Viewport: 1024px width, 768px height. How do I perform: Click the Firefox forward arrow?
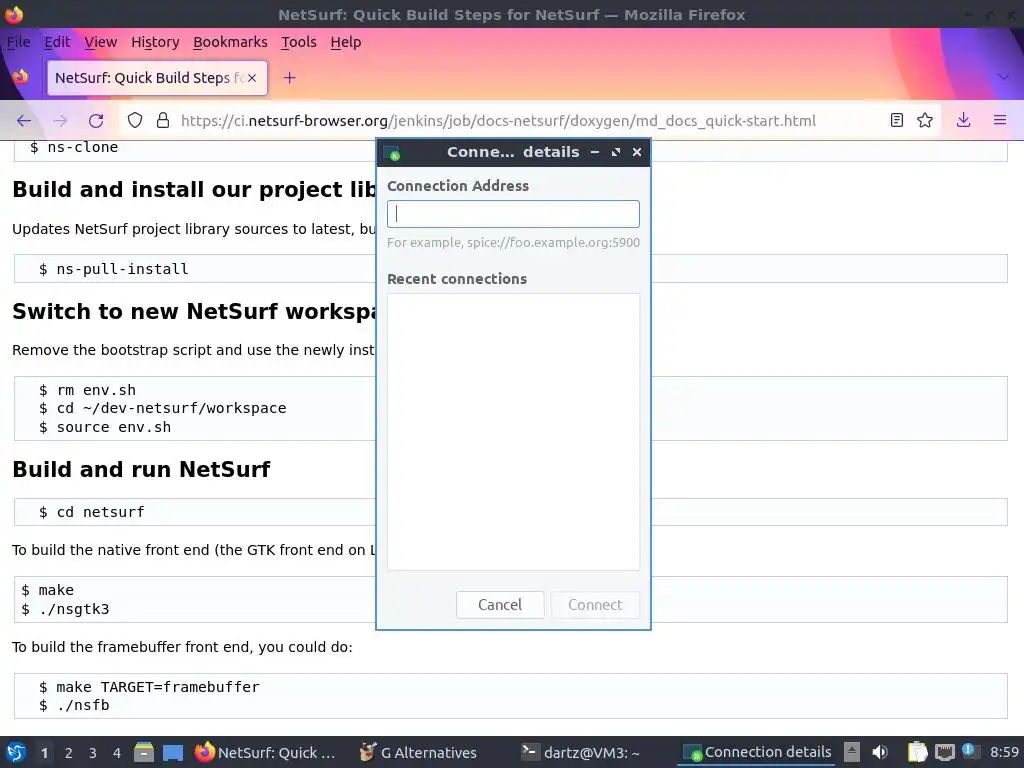(60, 121)
